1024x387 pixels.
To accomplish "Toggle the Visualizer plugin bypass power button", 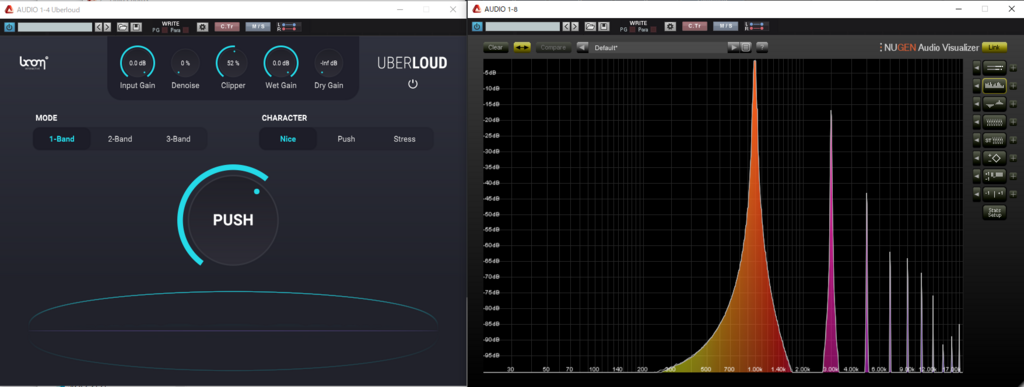I will (x=477, y=27).
